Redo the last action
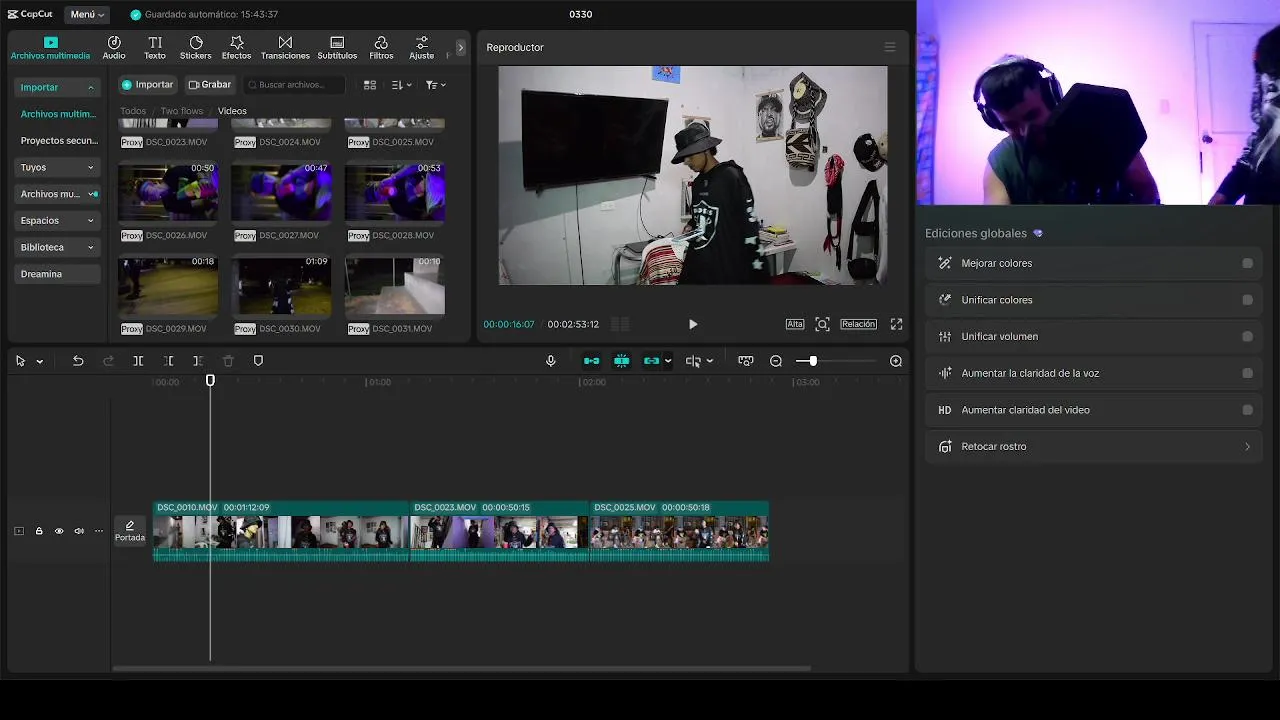Image resolution: width=1280 pixels, height=720 pixels. click(x=108, y=361)
